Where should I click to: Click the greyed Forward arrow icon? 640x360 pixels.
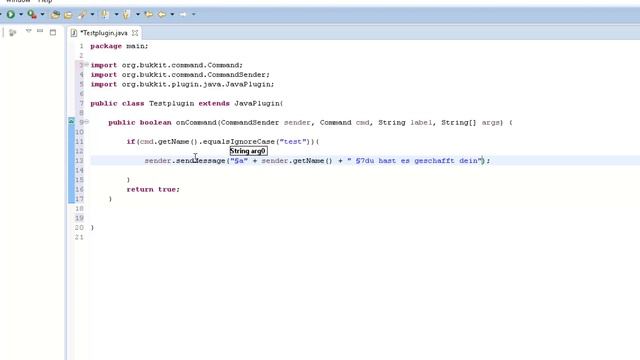pos(183,14)
